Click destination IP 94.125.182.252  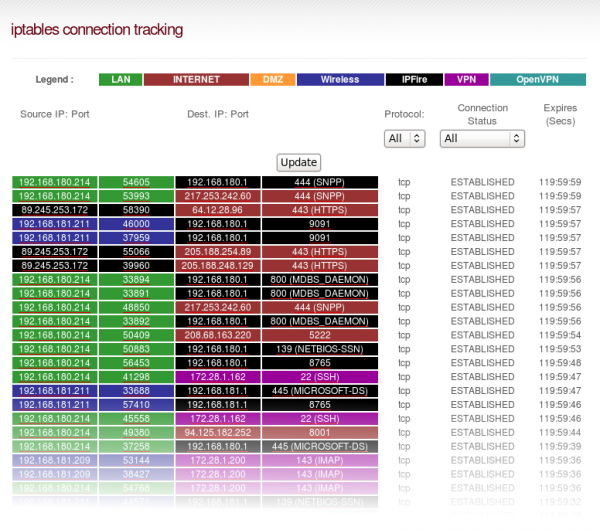tap(218, 432)
